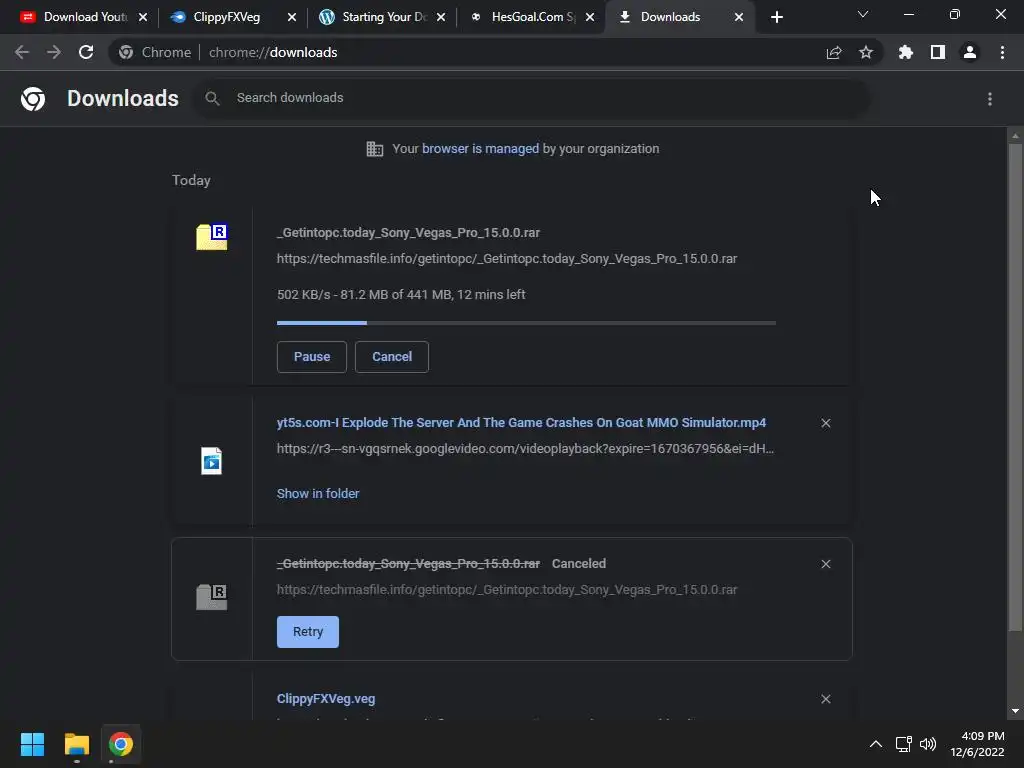
Task: Close the Starting Your Download tab
Action: point(441,17)
